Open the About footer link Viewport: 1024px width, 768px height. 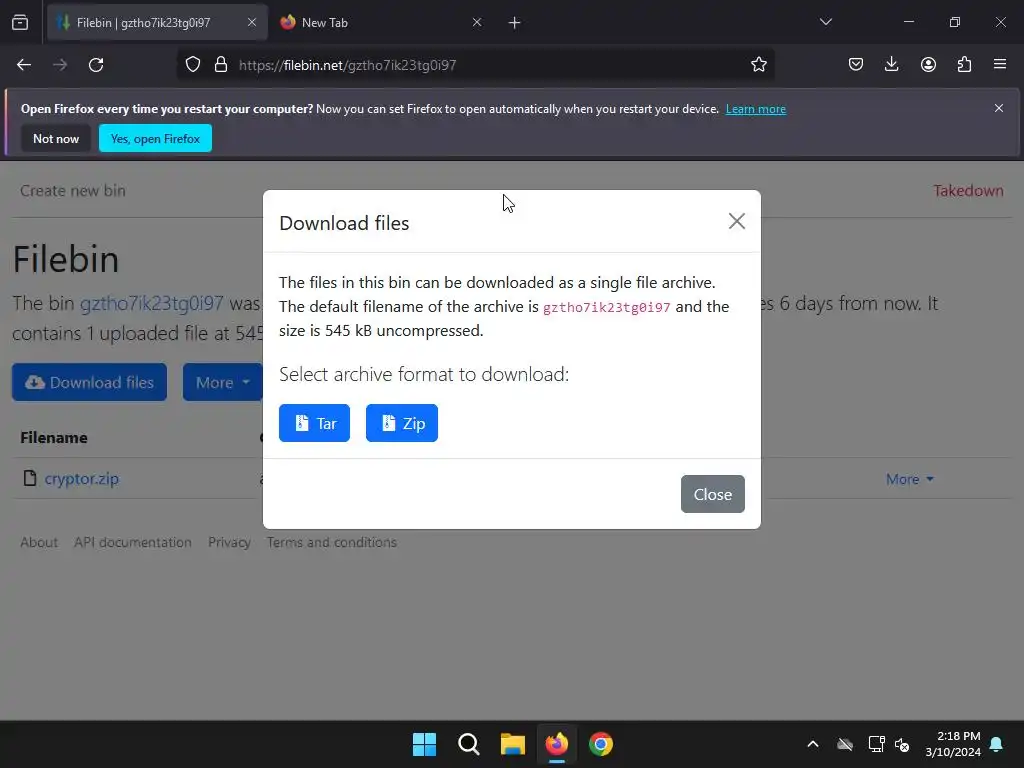[x=39, y=542]
